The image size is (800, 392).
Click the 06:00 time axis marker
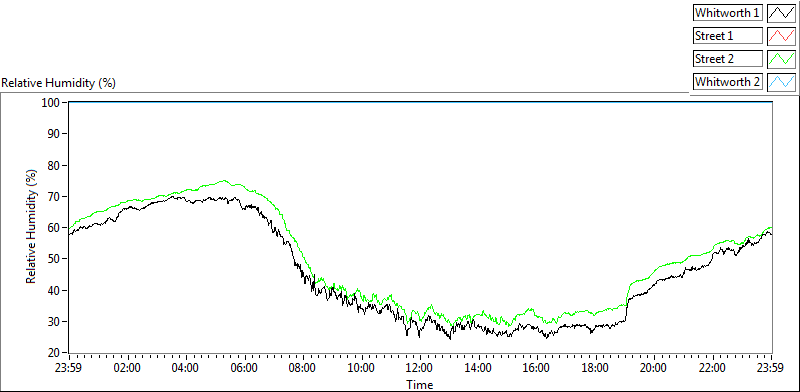point(245,368)
